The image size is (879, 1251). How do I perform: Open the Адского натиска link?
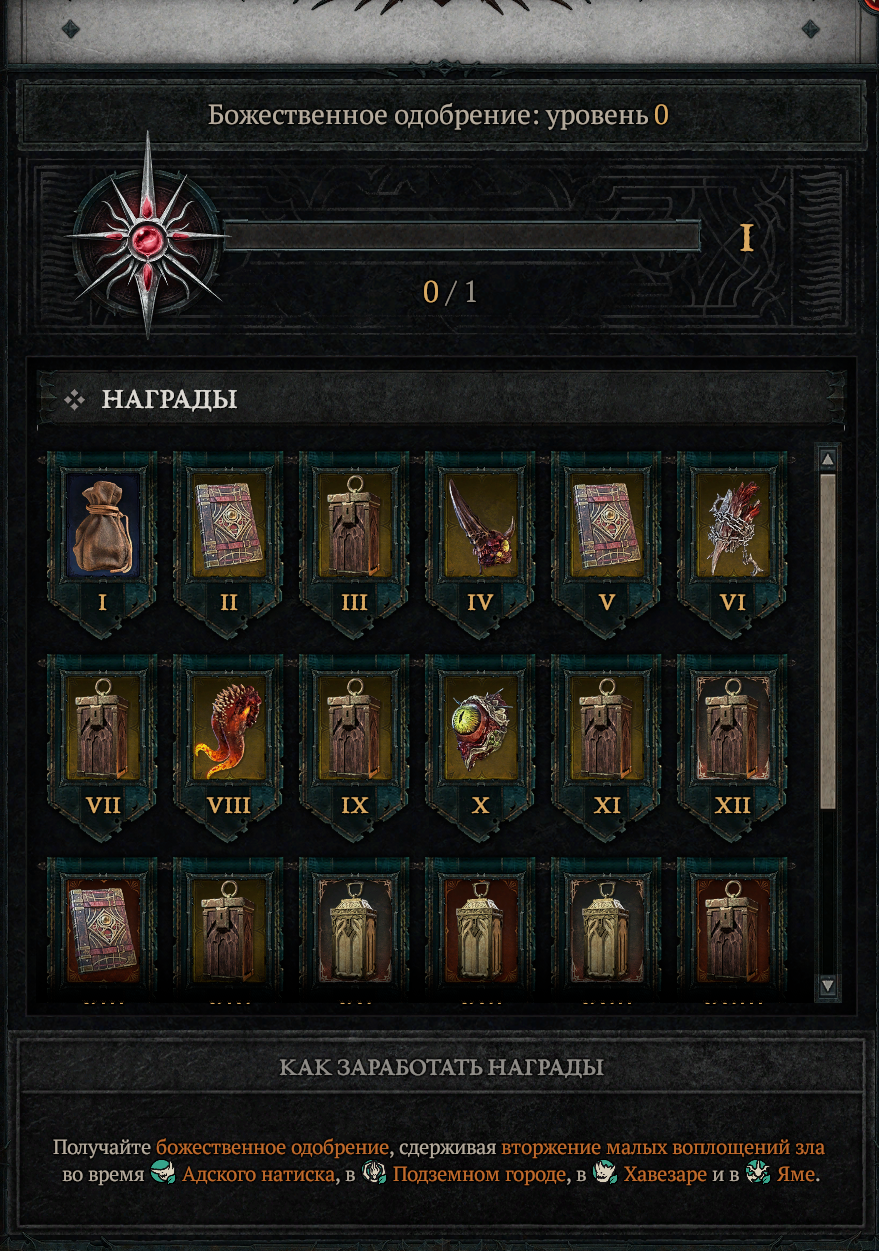[x=257, y=1174]
